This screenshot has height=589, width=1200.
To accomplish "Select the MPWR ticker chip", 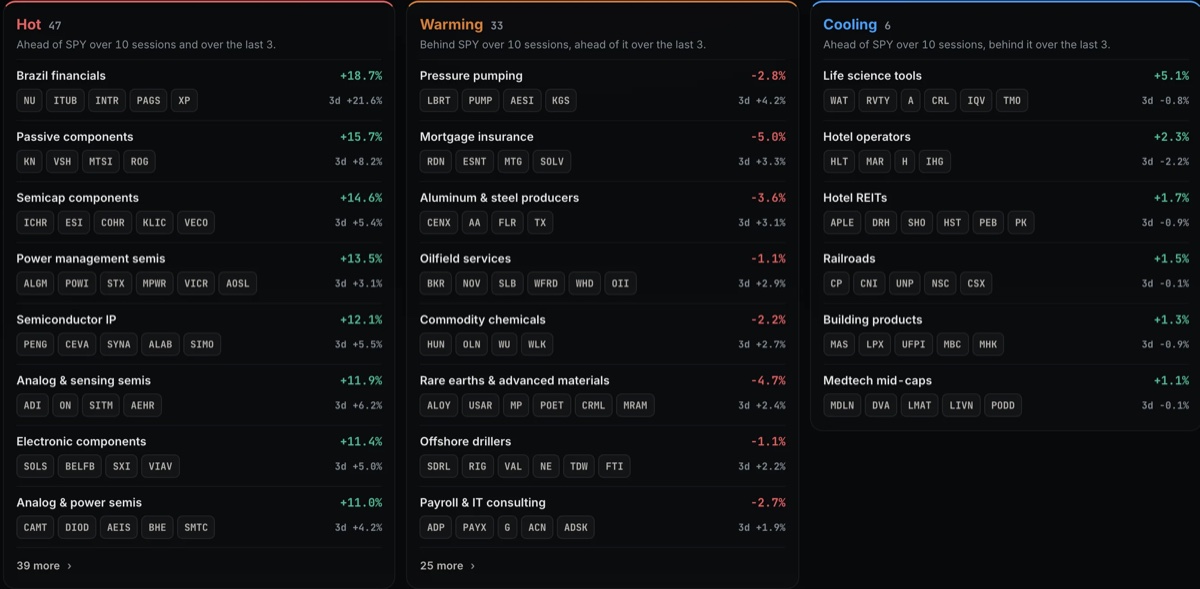I will pos(154,284).
